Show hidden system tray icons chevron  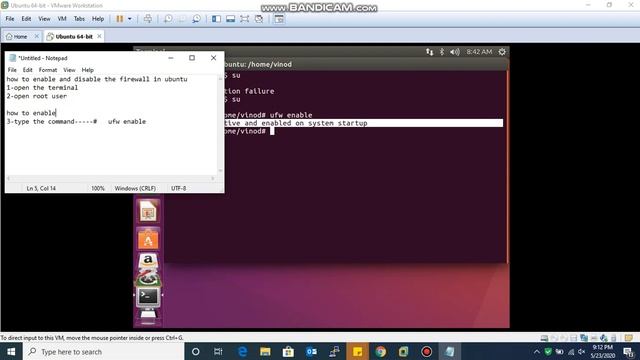pos(537,351)
